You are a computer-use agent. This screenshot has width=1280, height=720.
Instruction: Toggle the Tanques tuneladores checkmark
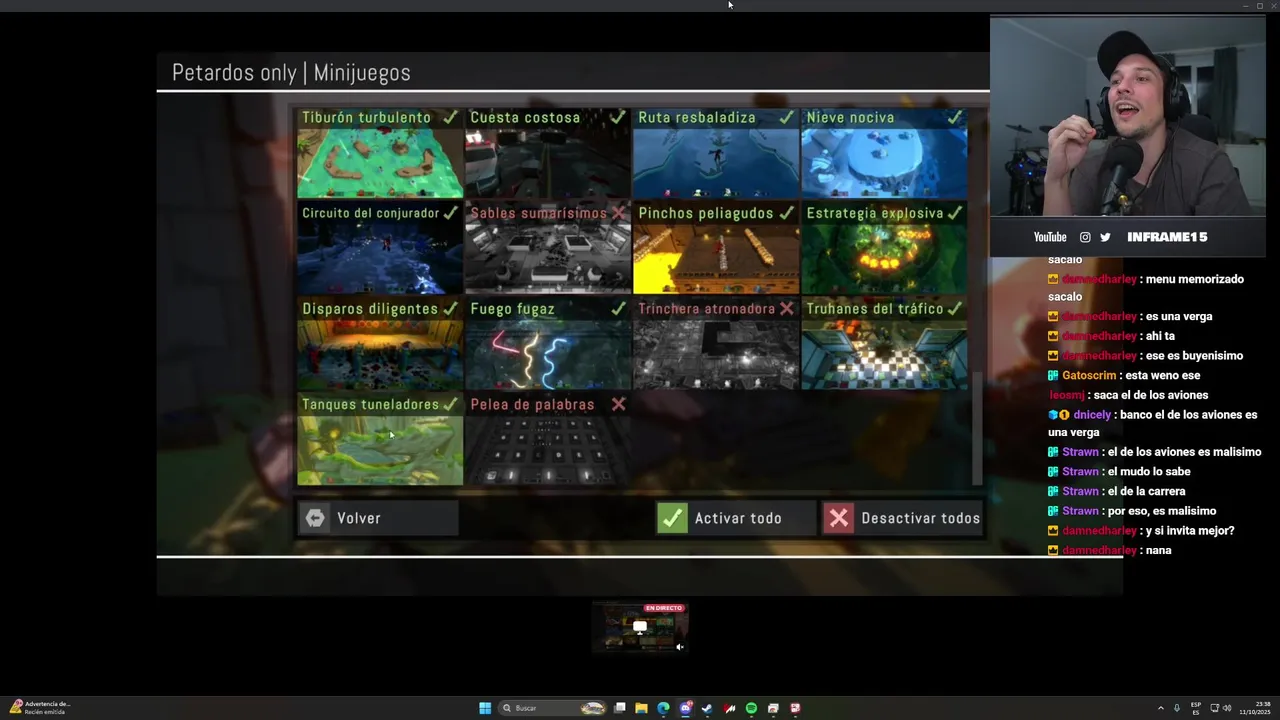(x=451, y=405)
